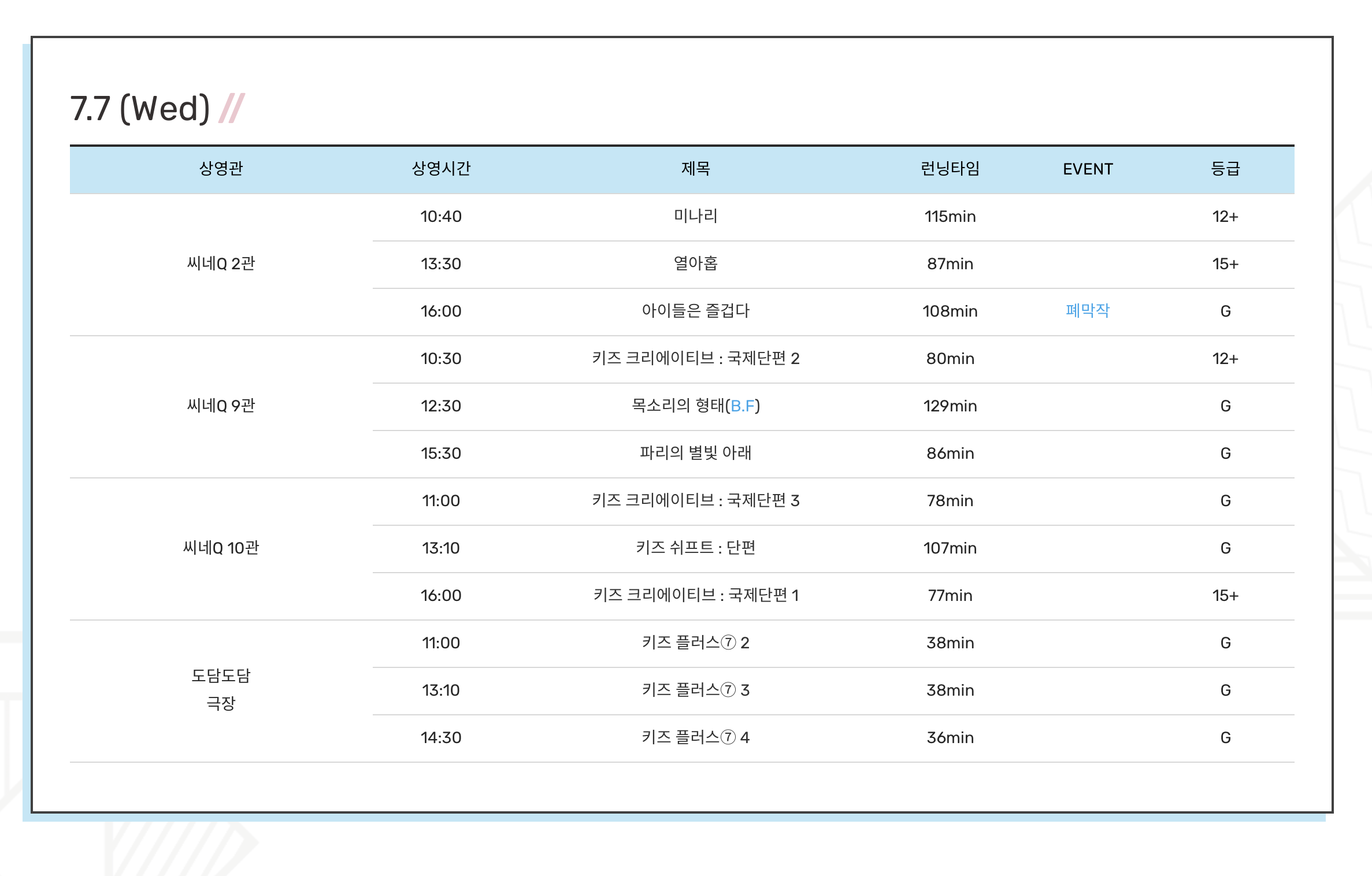Click the title 키즈 플러스⑦ 3
This screenshot has width=1372, height=876.
(696, 690)
